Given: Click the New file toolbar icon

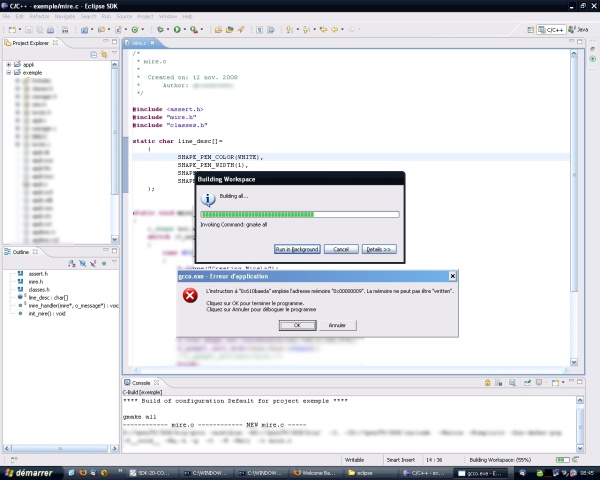Looking at the screenshot, I should click(x=12, y=30).
